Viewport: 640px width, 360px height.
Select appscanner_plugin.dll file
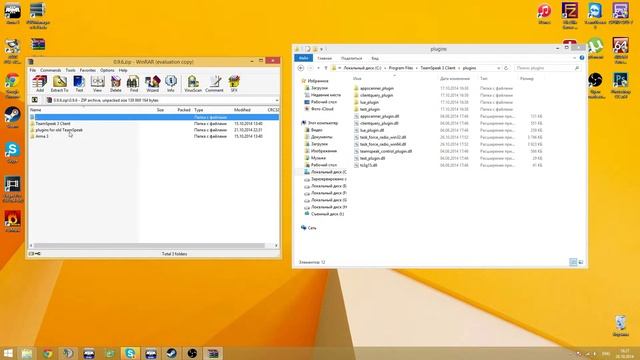pos(379,116)
